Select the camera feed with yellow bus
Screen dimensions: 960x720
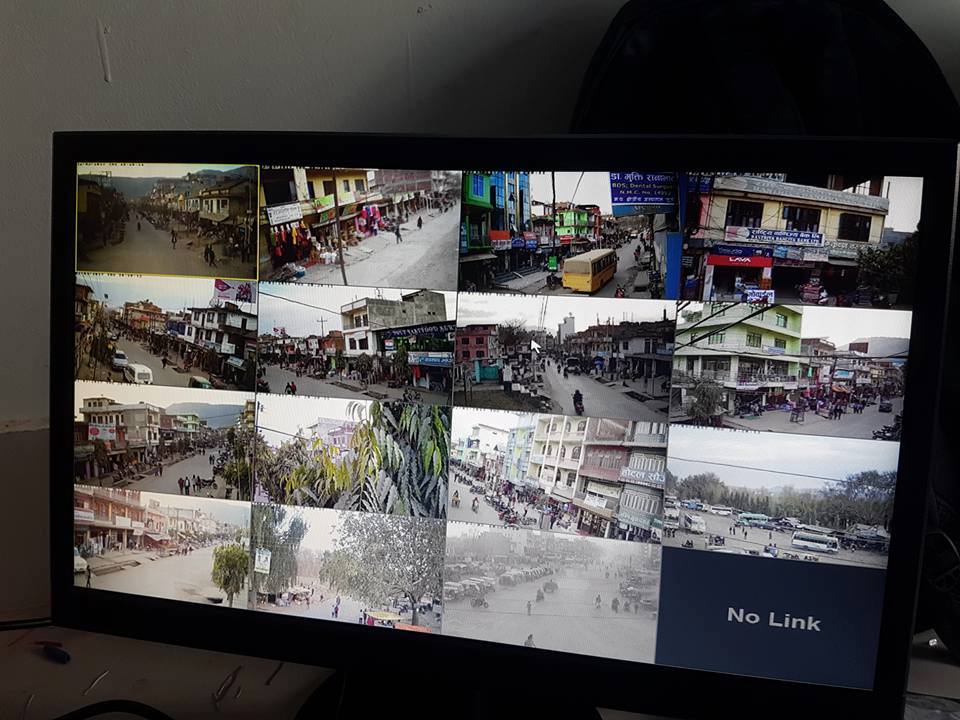tap(568, 234)
